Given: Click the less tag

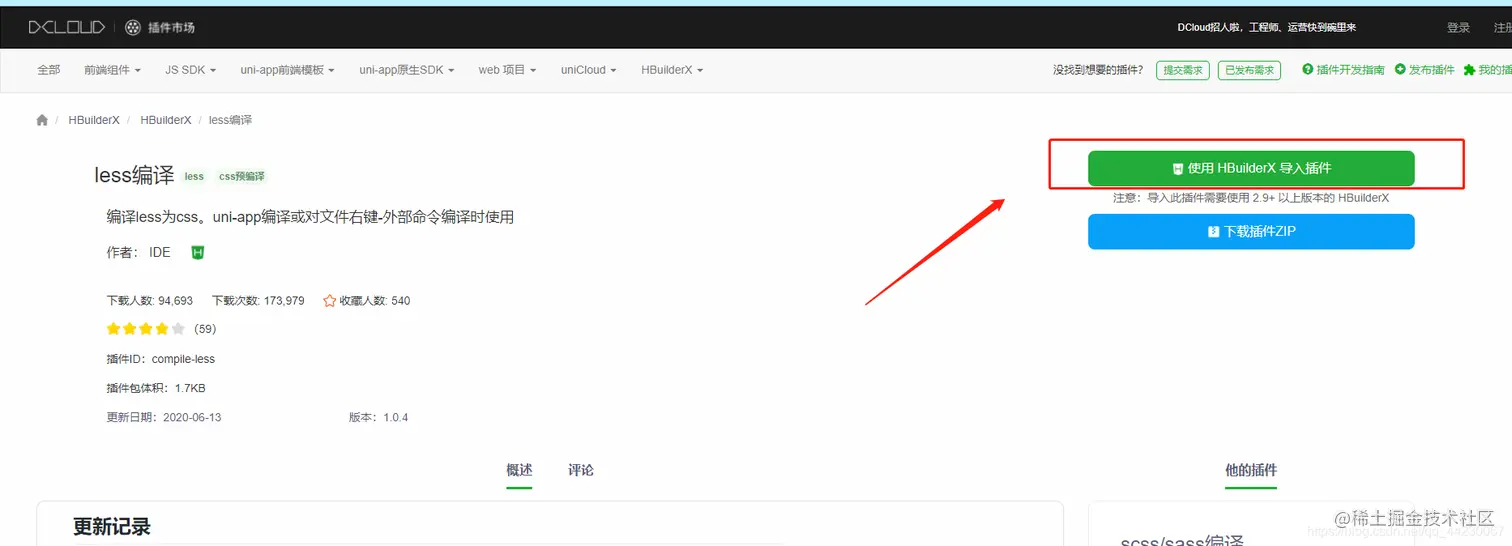Looking at the screenshot, I should pyautogui.click(x=194, y=176).
